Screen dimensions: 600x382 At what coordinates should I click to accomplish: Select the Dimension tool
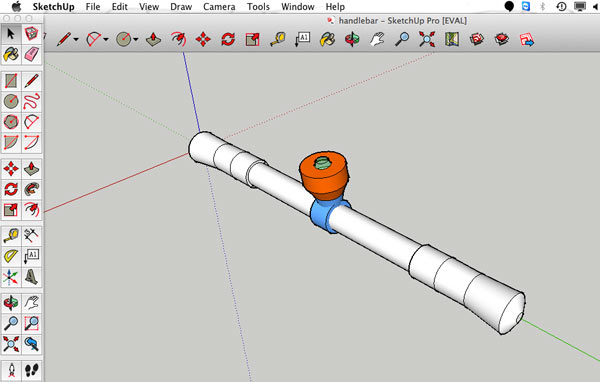pos(31,236)
